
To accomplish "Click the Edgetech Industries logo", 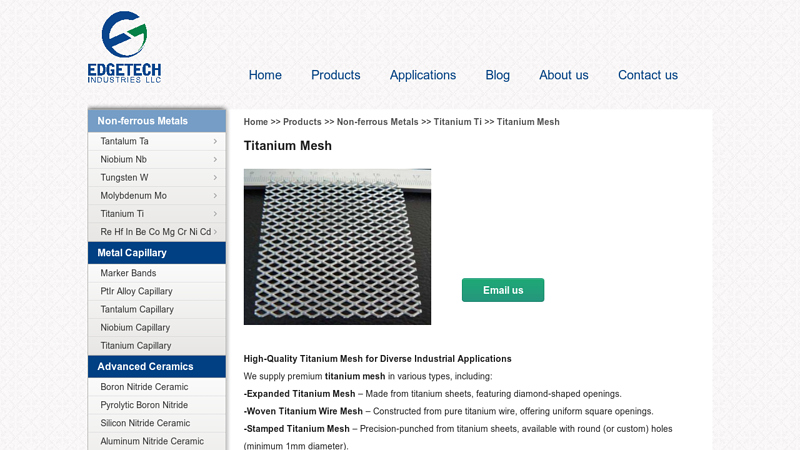I will coord(124,47).
